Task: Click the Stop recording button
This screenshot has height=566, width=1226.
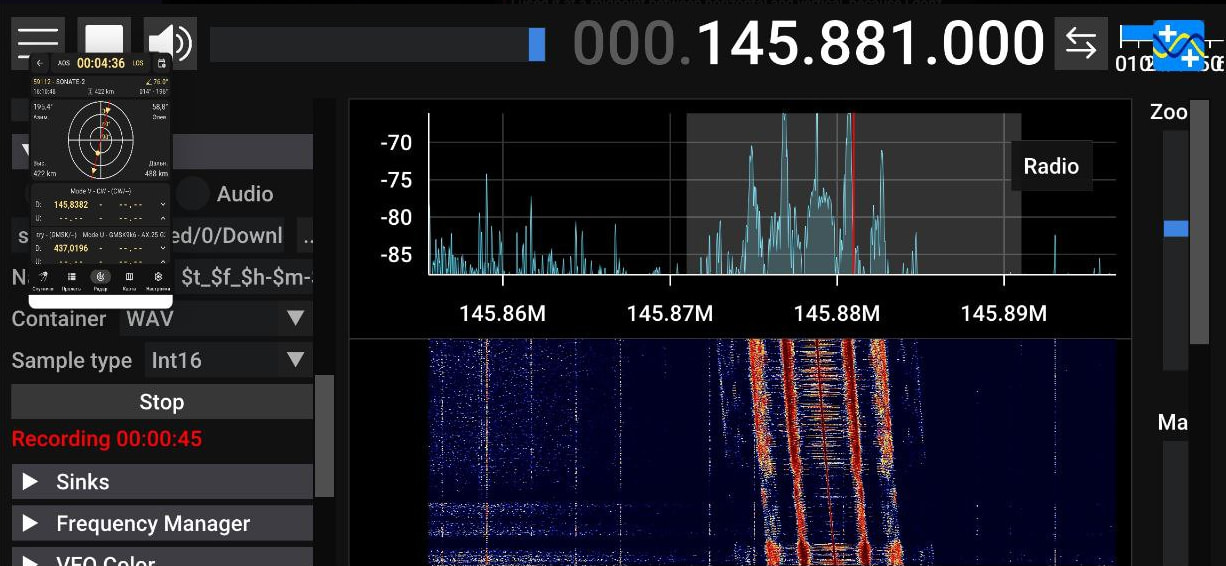Action: tap(162, 402)
